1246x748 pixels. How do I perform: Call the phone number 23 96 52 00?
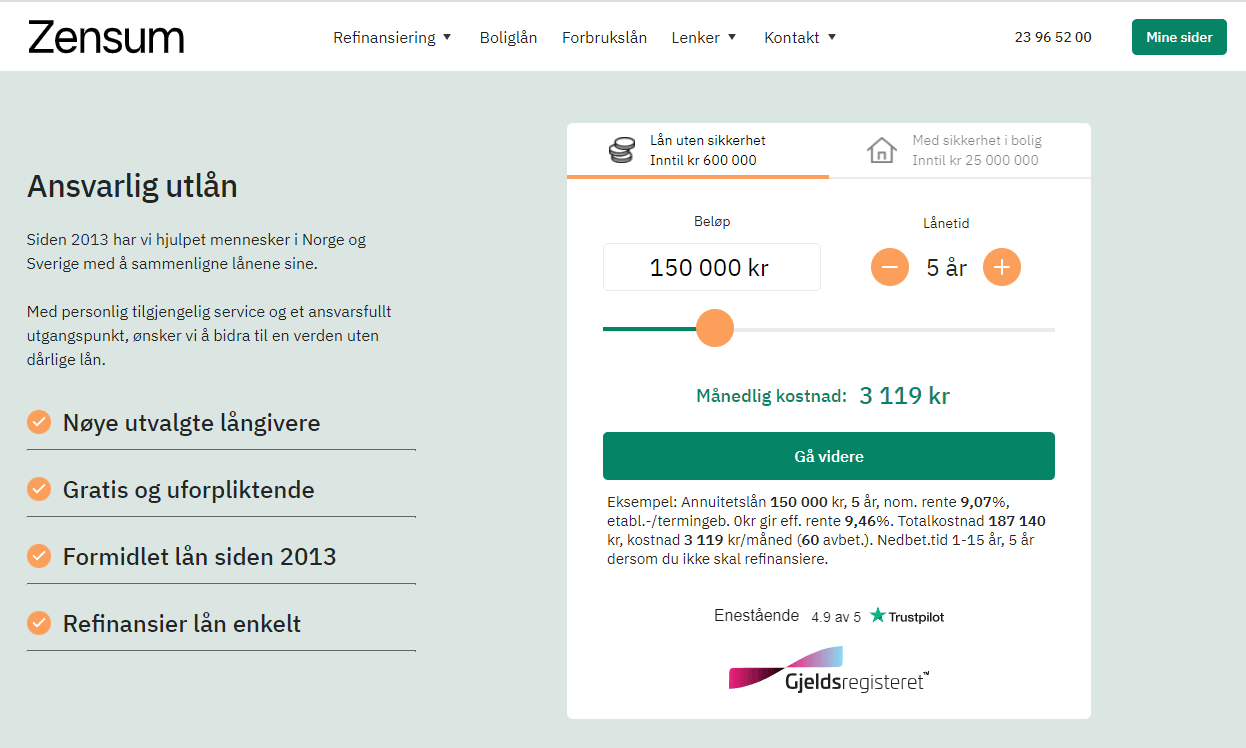(1053, 37)
